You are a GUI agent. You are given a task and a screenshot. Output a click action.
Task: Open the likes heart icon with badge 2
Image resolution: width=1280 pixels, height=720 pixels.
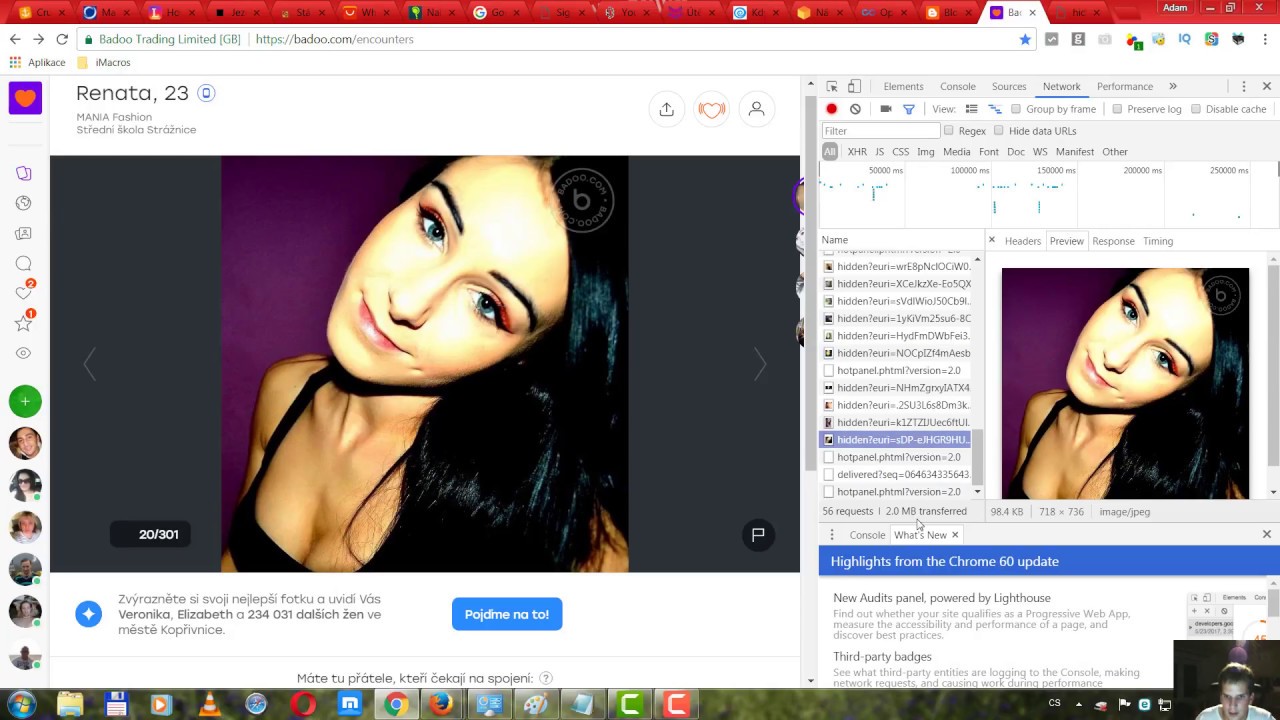pyautogui.click(x=24, y=292)
